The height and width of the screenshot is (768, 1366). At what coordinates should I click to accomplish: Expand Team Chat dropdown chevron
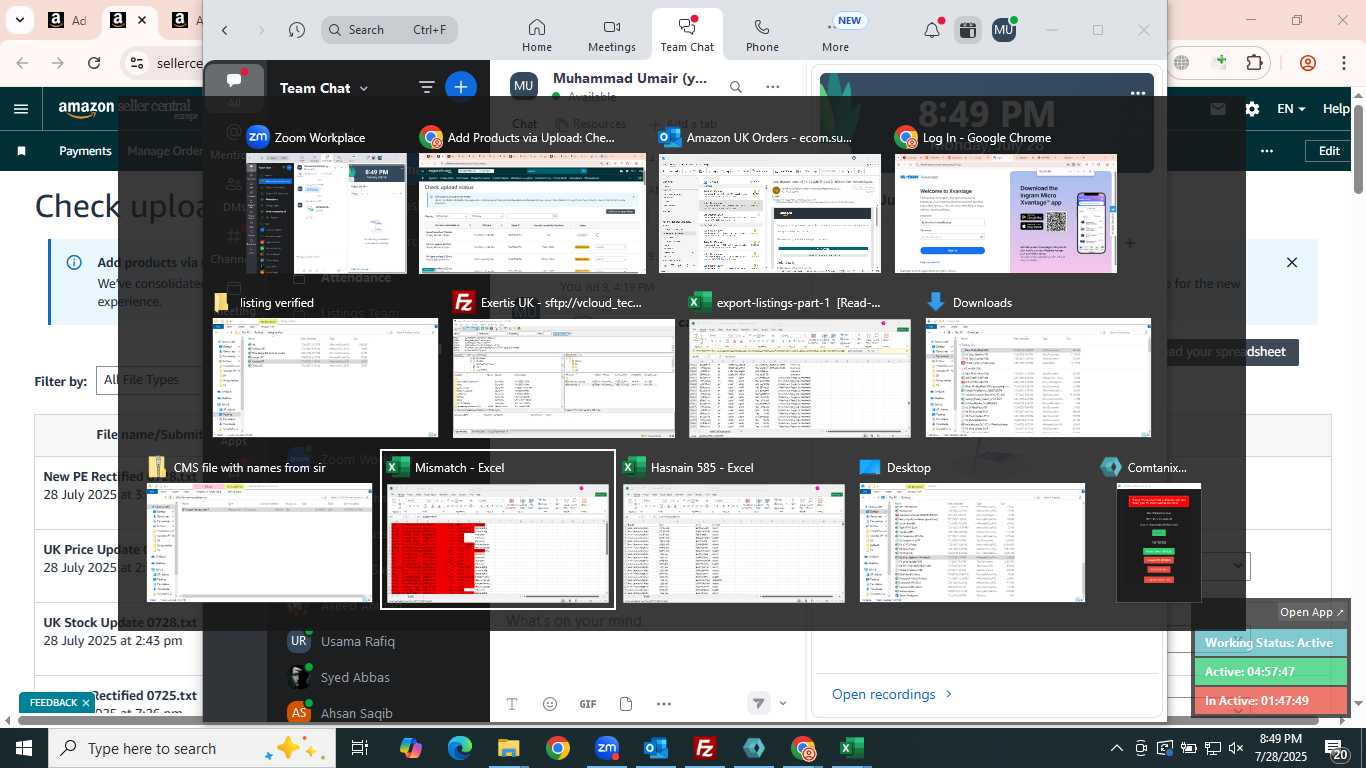(x=364, y=88)
